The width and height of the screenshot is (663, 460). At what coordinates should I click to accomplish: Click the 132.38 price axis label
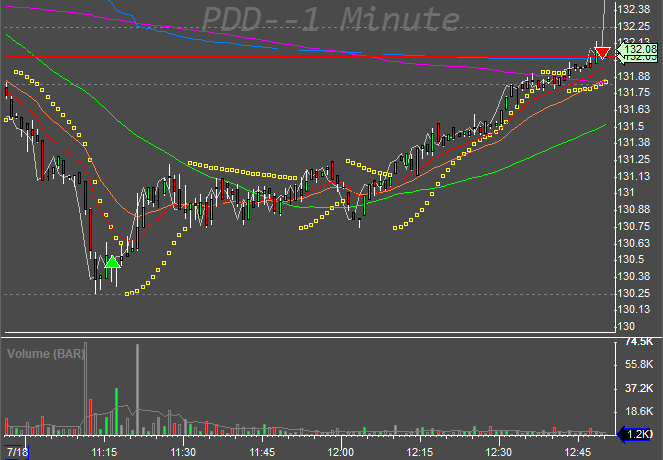[634, 9]
